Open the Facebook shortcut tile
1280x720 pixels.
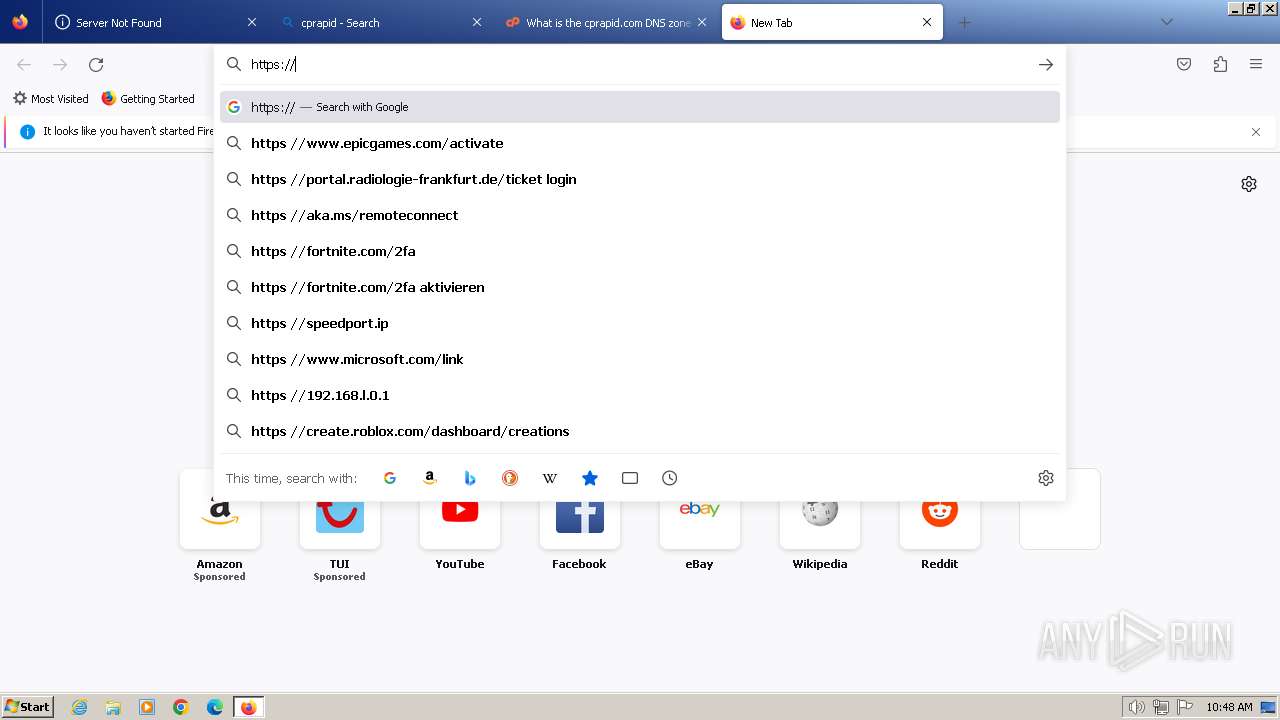pyautogui.click(x=580, y=520)
